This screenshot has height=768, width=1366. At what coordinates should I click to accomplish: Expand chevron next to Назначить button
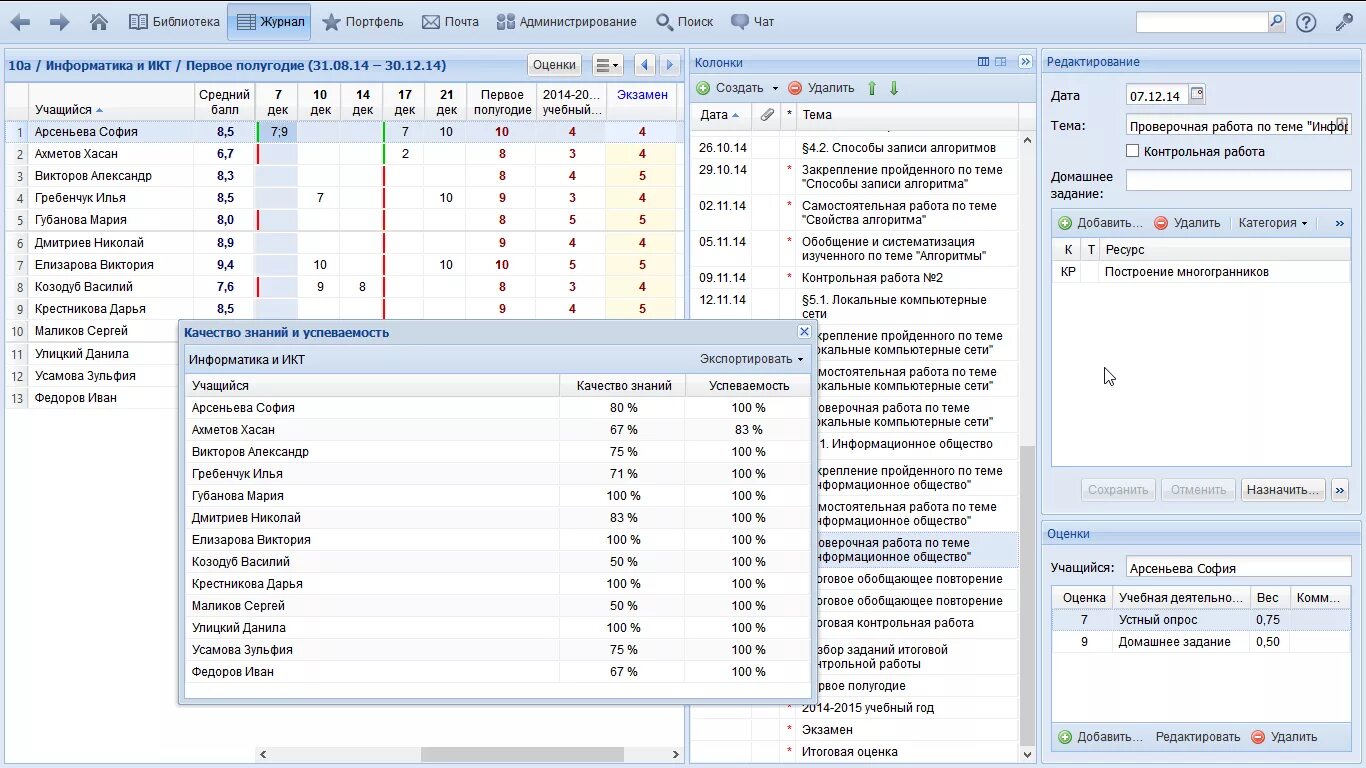tap(1340, 490)
